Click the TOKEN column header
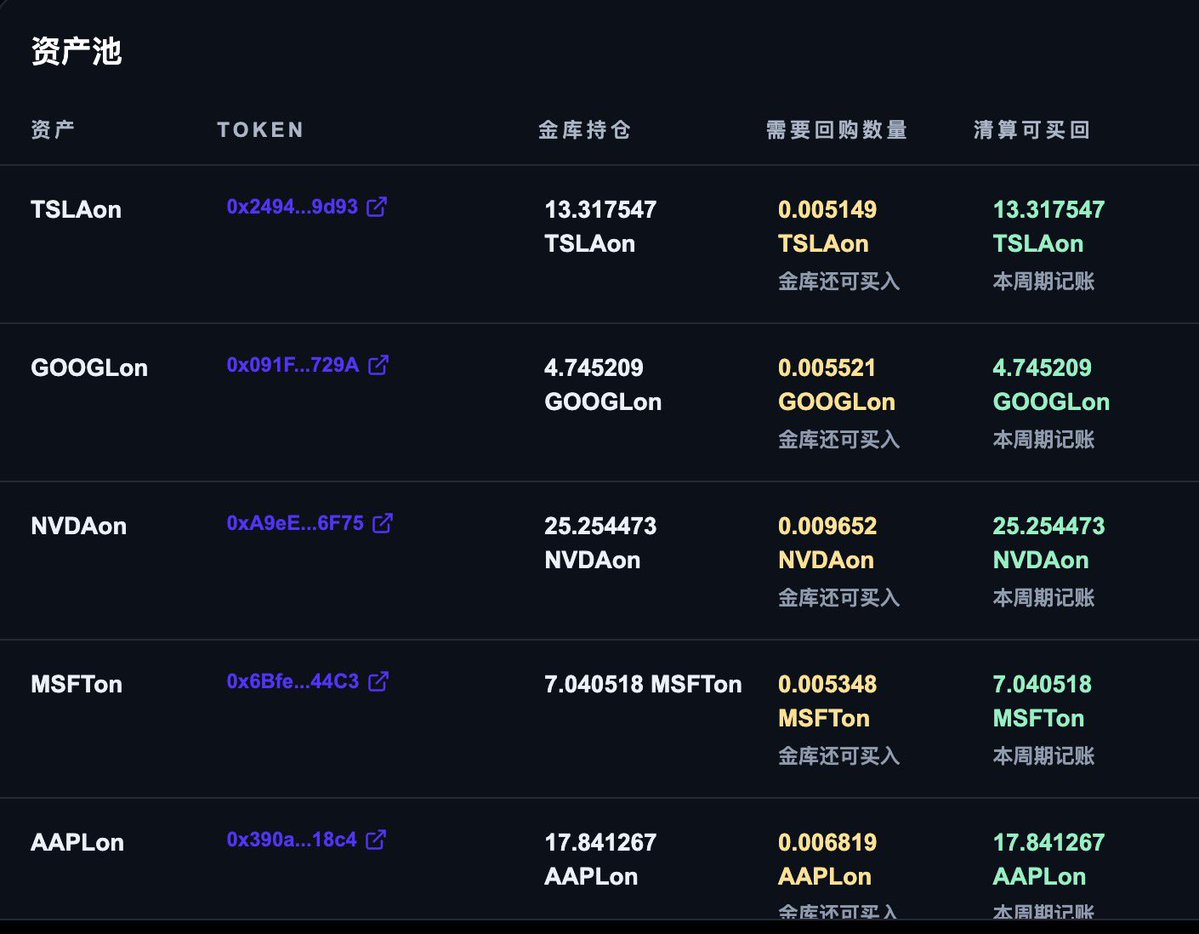Viewport: 1199px width, 934px height. (260, 129)
